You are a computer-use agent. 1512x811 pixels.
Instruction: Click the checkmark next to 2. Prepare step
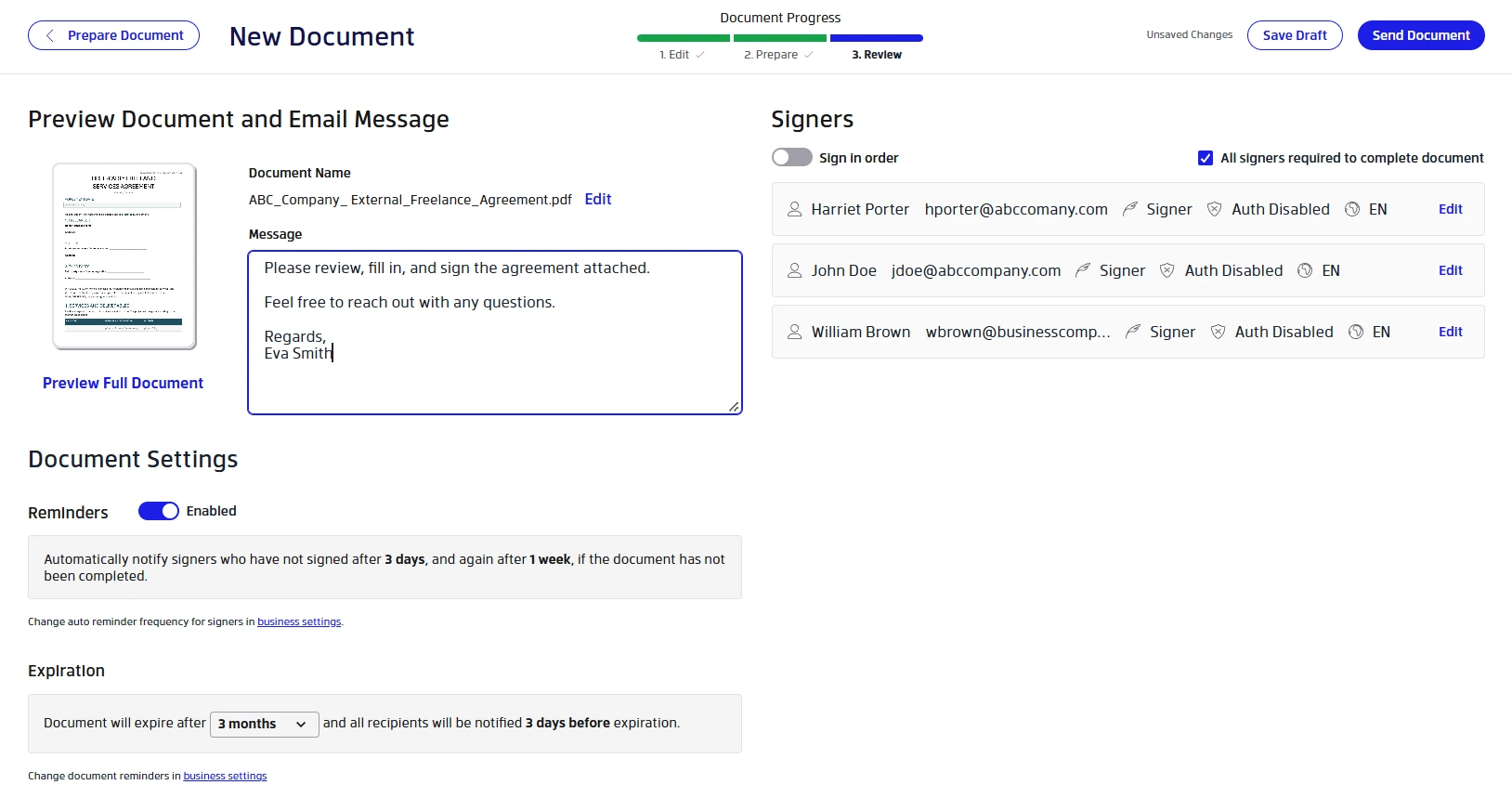click(809, 55)
